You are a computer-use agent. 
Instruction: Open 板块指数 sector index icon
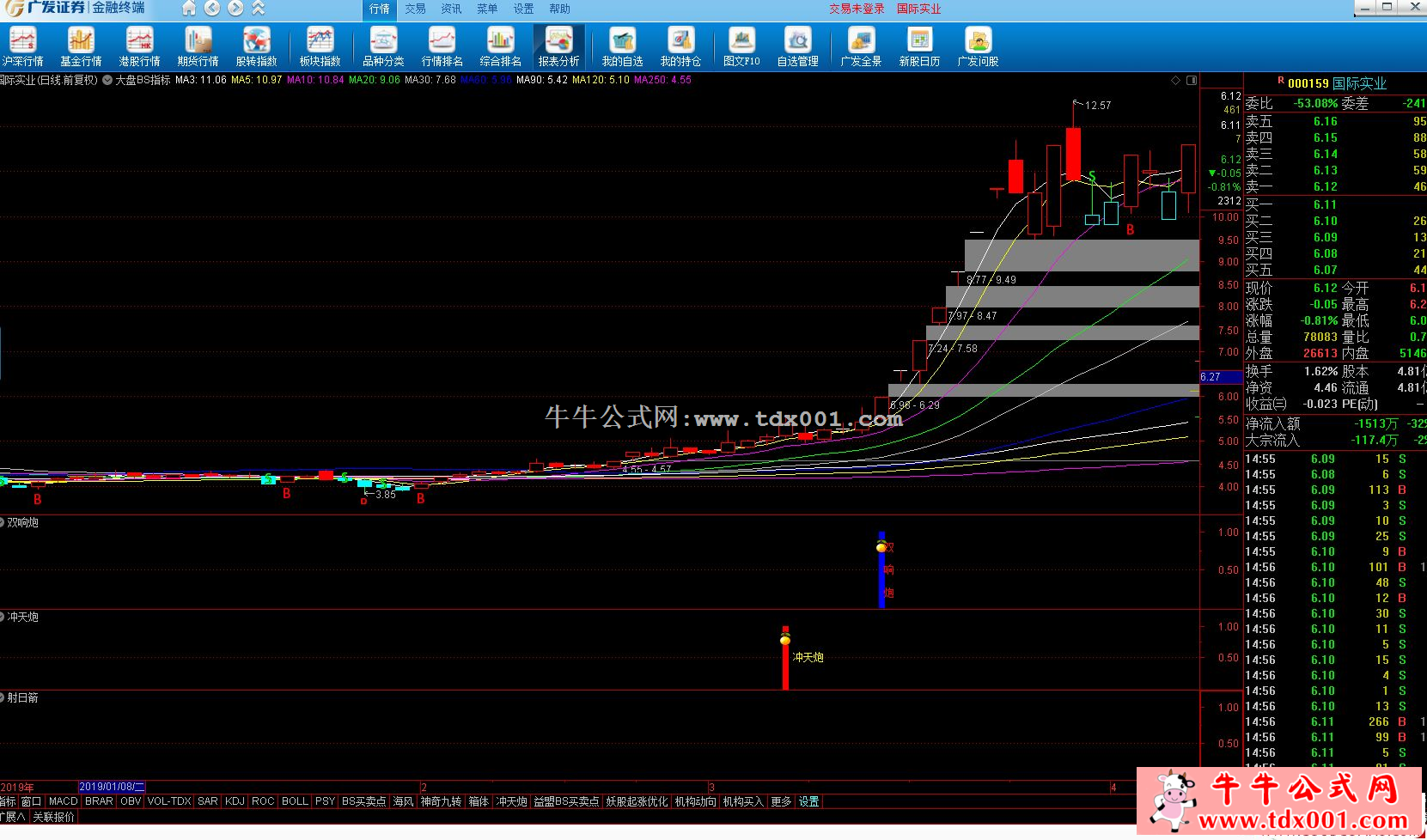pos(320,47)
